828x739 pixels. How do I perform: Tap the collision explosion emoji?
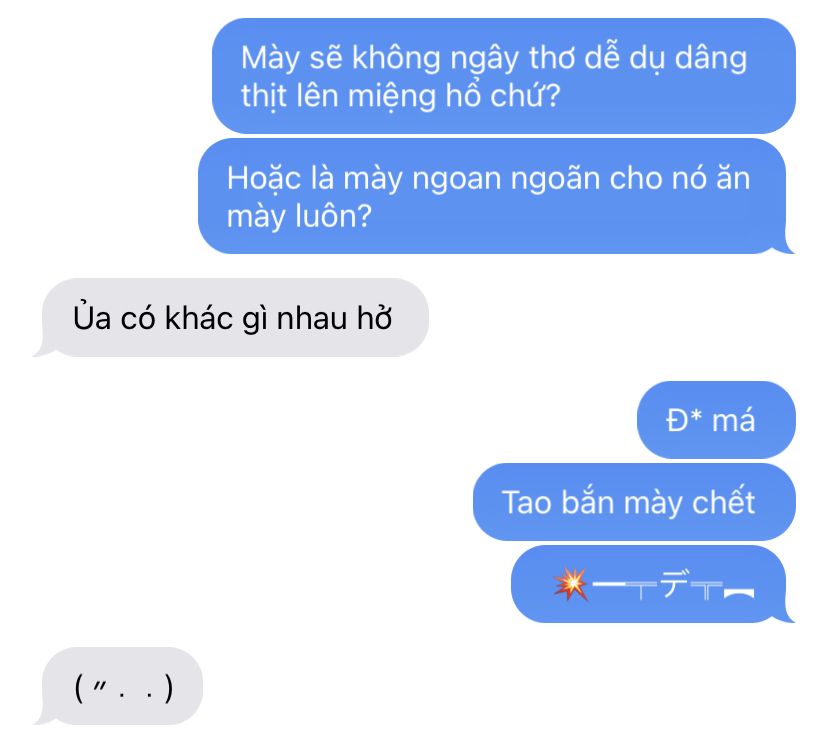tap(571, 584)
